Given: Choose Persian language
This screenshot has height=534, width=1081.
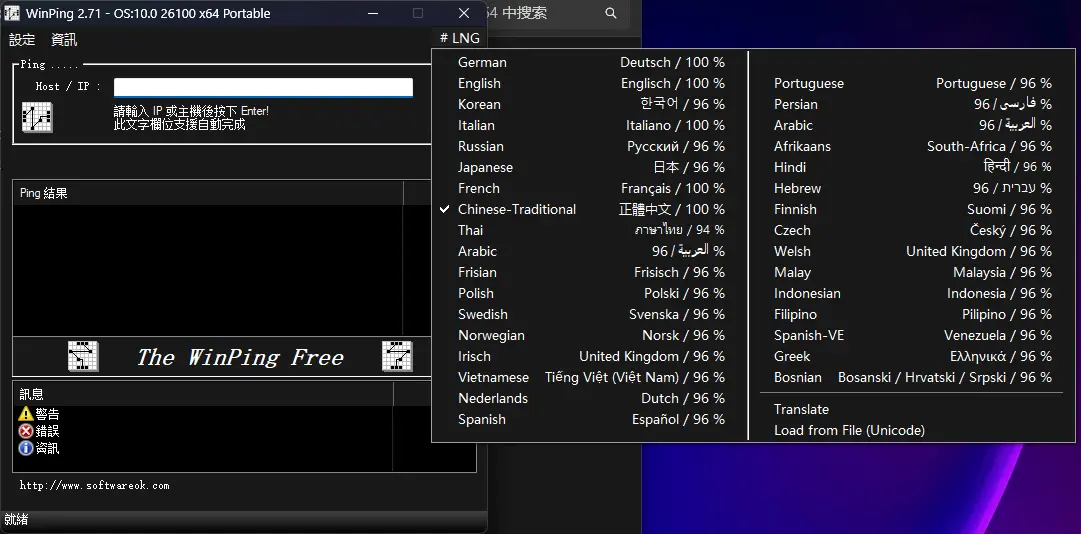Looking at the screenshot, I should (x=911, y=105).
